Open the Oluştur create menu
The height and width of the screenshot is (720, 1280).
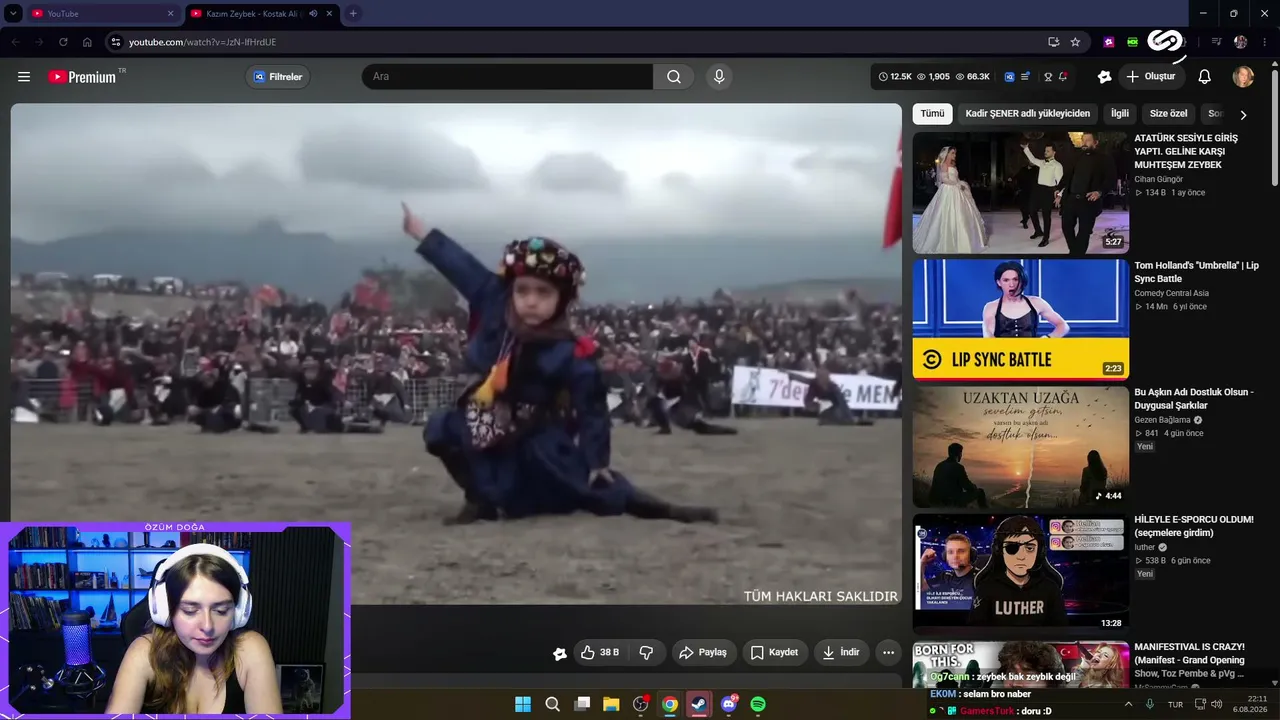click(1151, 77)
